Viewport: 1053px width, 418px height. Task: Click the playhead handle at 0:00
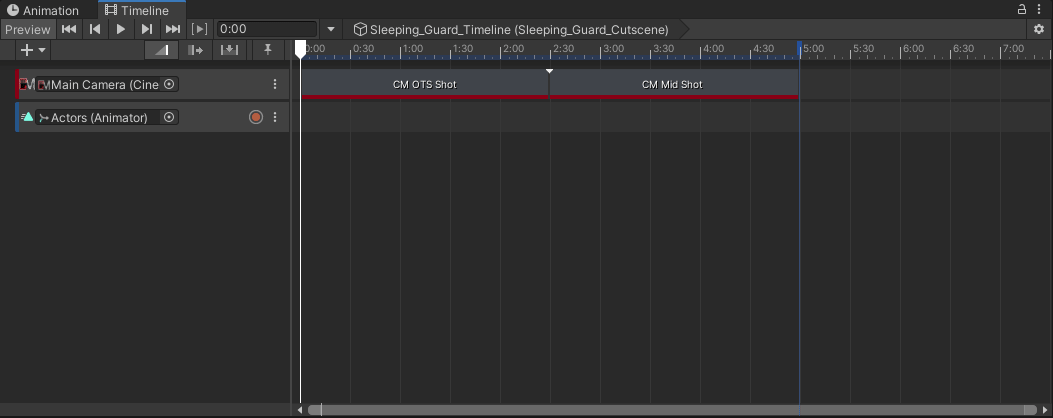(x=300, y=48)
